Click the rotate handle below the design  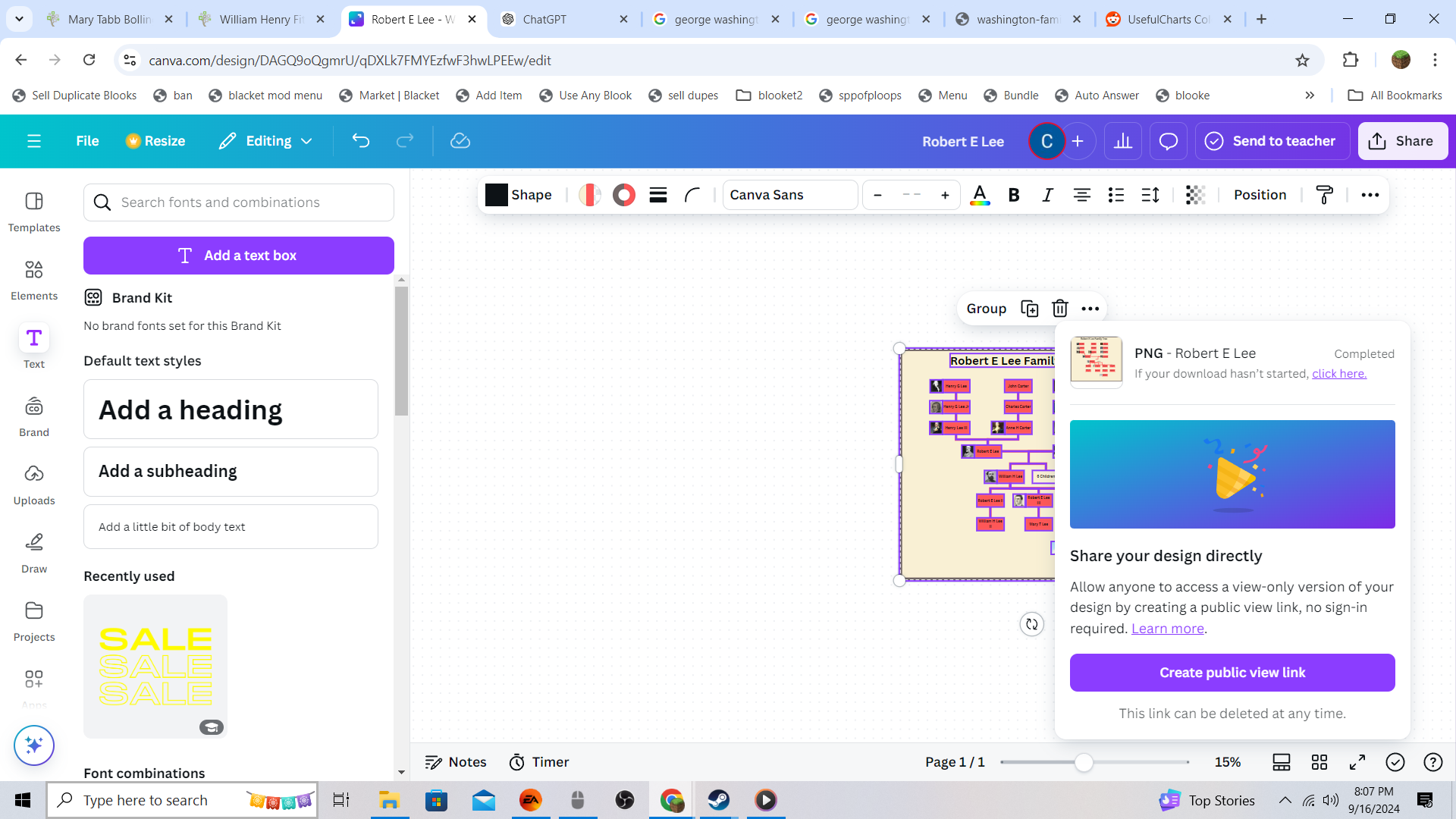[1032, 624]
